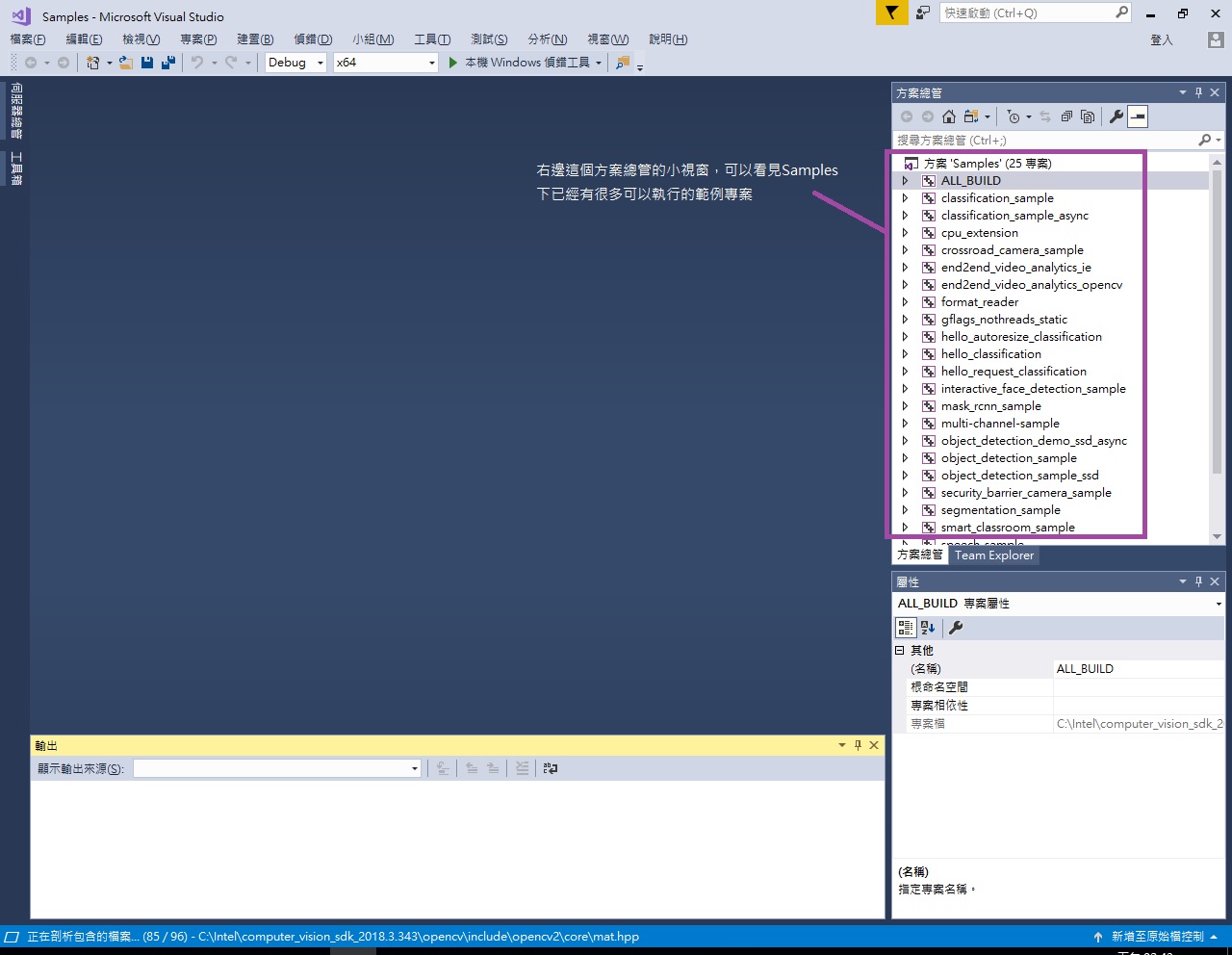Select the format_reader project
The height and width of the screenshot is (955, 1232).
pyautogui.click(x=979, y=302)
